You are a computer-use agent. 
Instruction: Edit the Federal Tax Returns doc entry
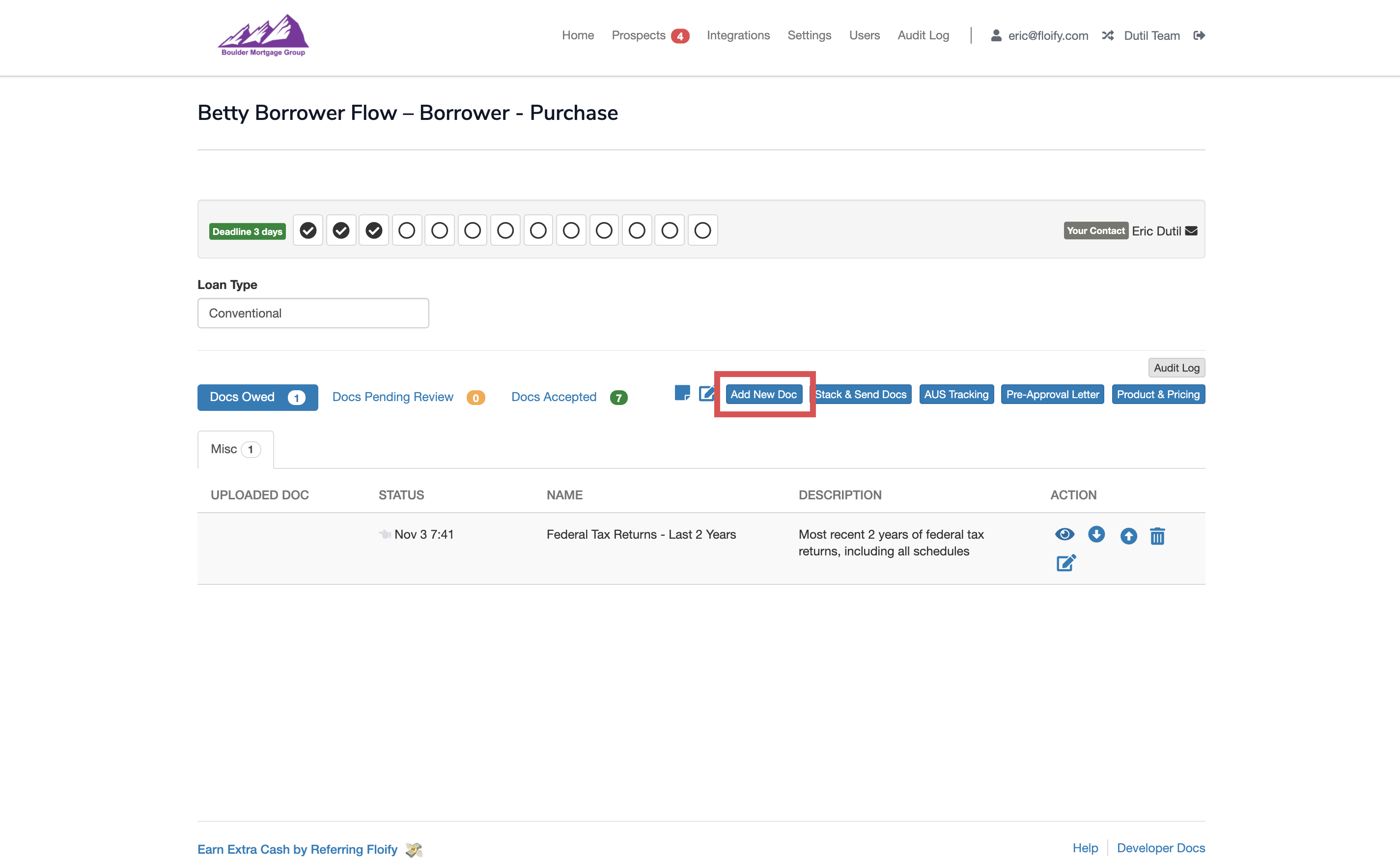coord(1065,562)
